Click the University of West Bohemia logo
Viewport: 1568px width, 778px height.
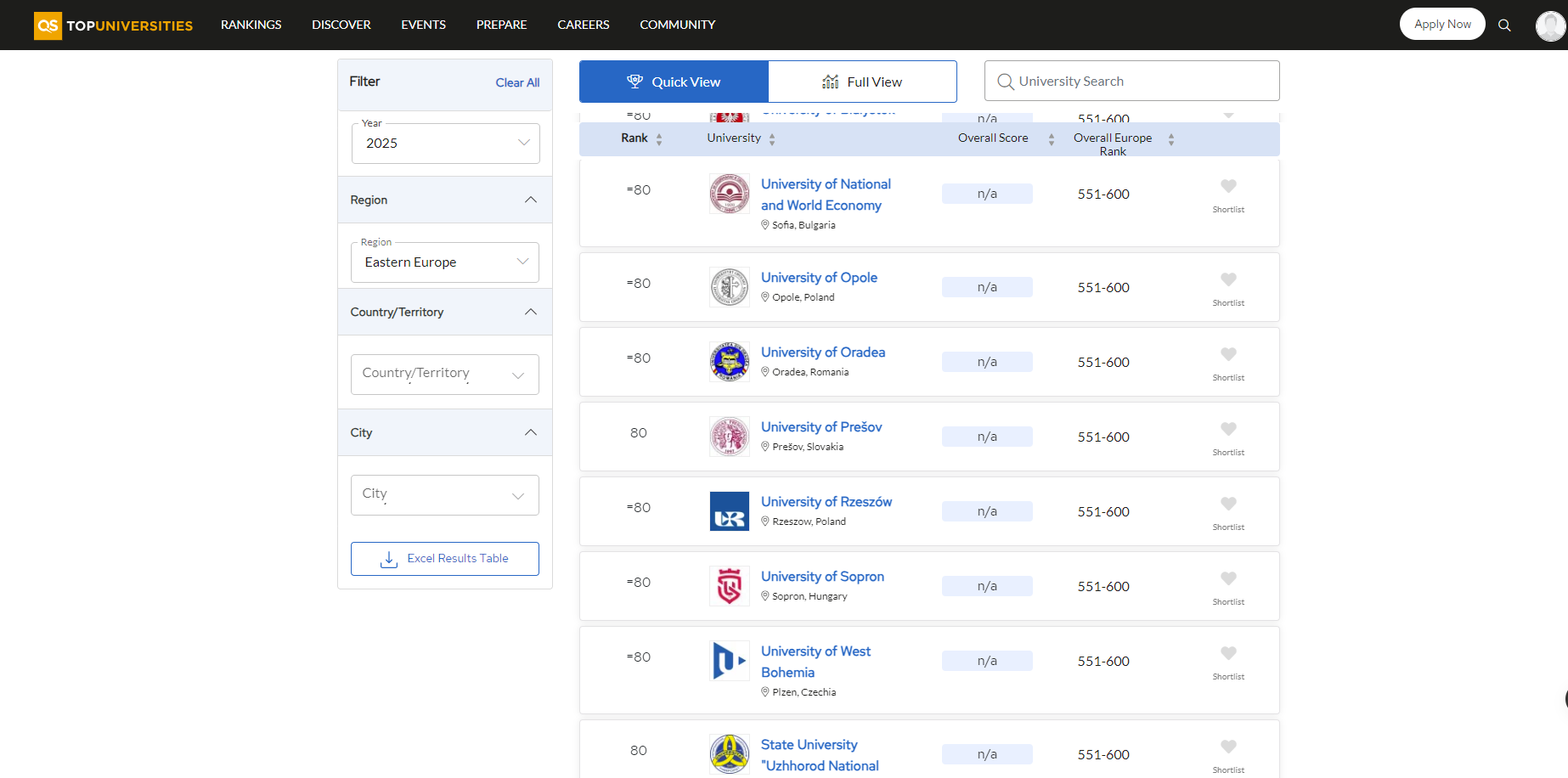click(x=730, y=661)
